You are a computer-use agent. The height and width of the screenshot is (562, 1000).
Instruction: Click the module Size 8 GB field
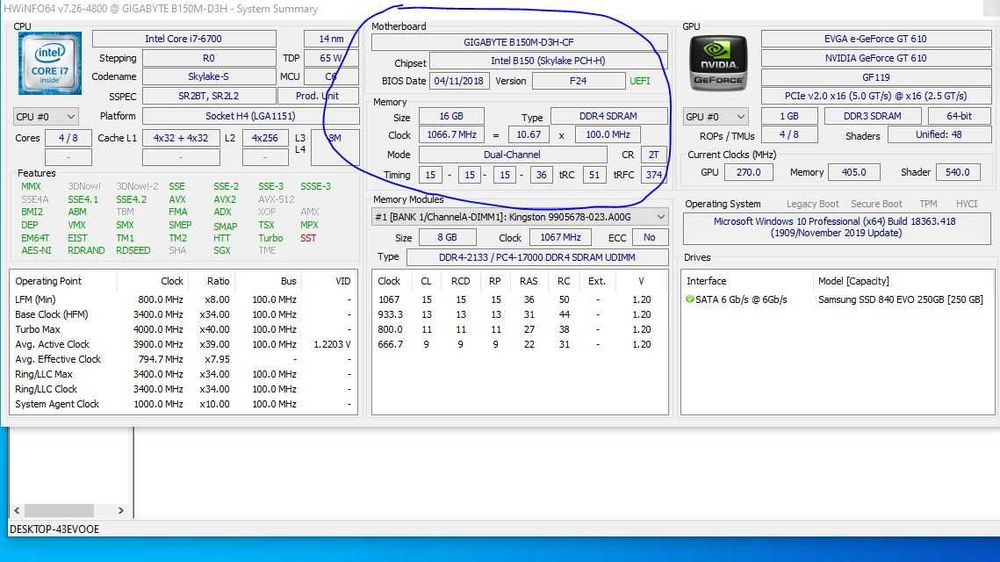[x=447, y=237]
